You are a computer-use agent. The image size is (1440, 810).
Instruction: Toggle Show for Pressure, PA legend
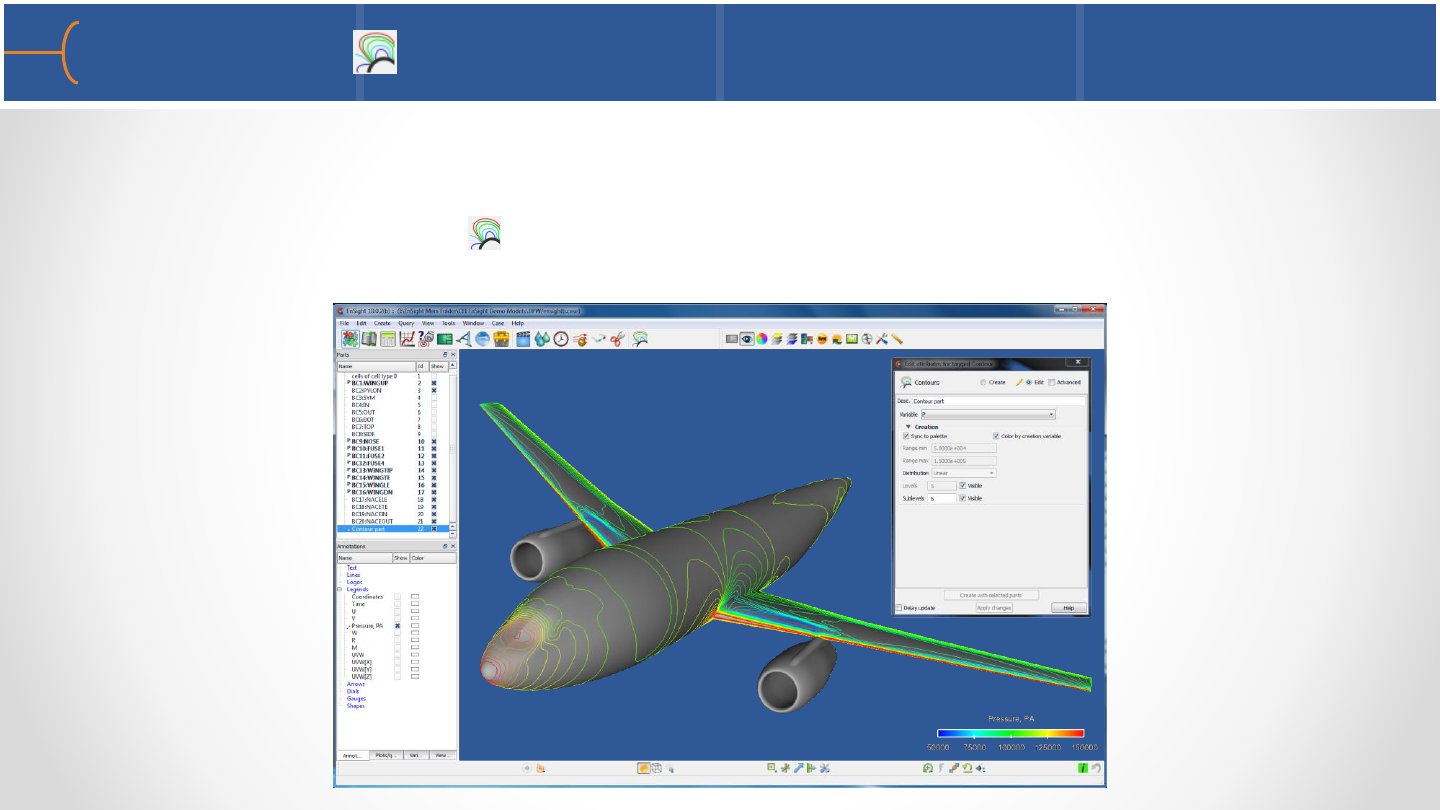click(x=398, y=626)
